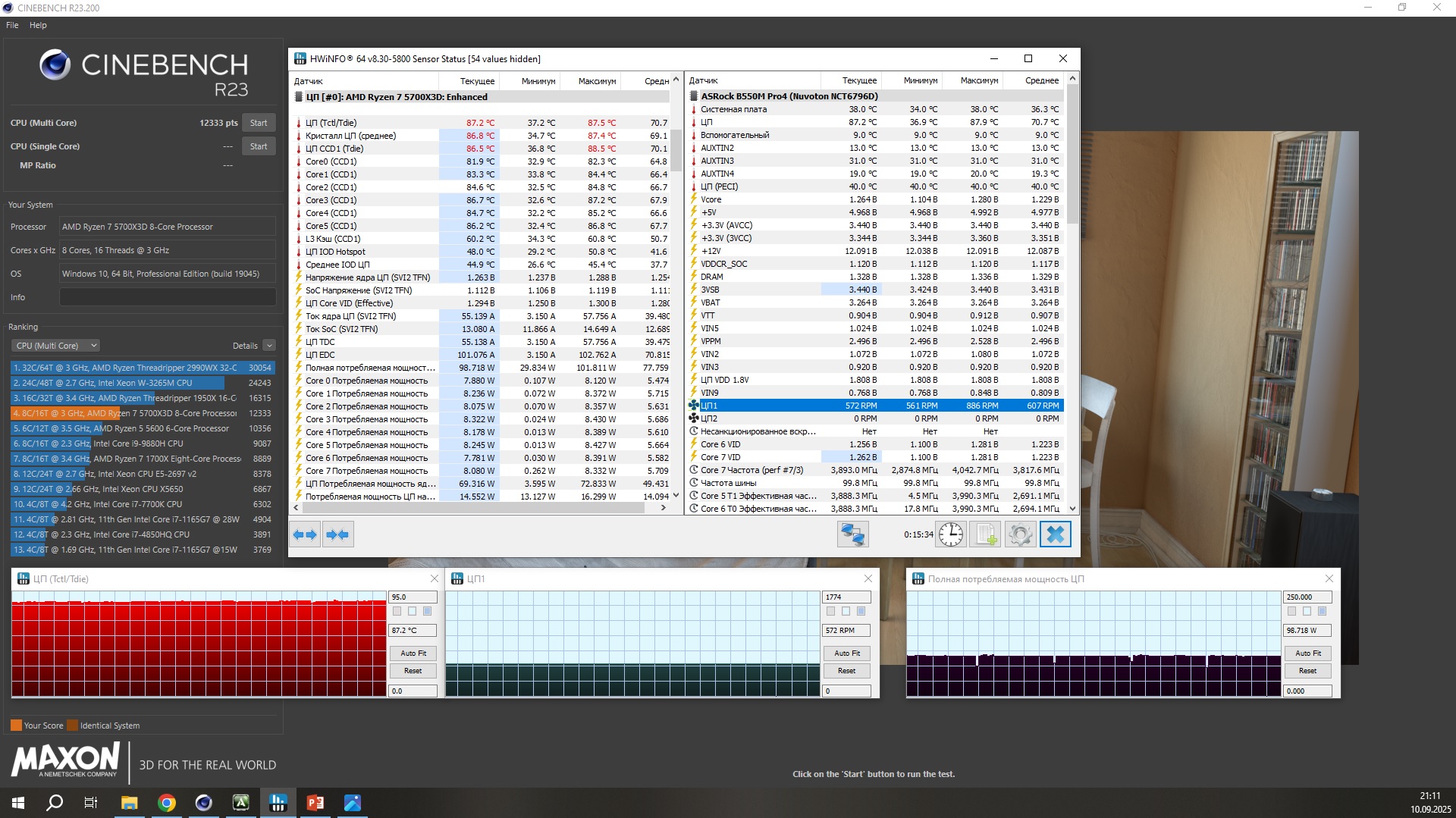
Task: Open HWiNFO sensor settings gear icon
Action: pyautogui.click(x=1020, y=534)
